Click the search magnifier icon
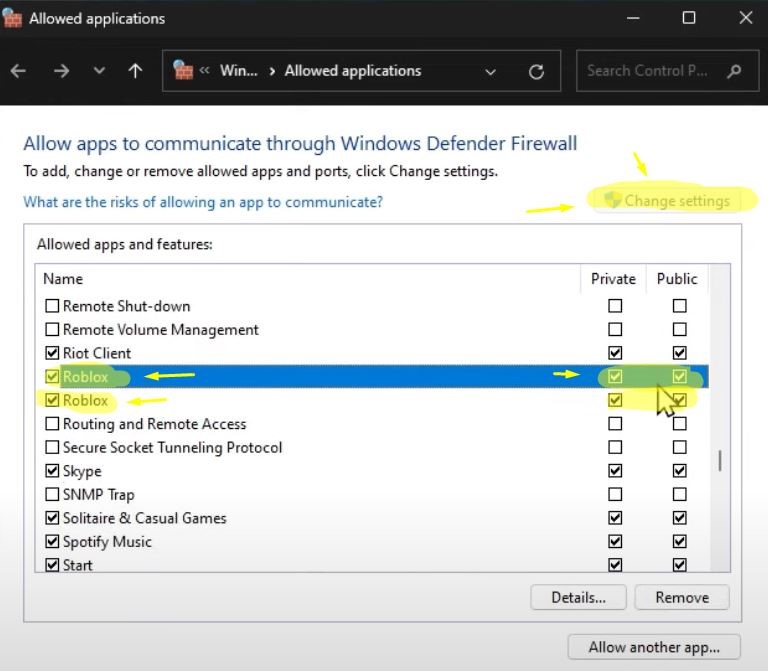This screenshot has width=768, height=671. [734, 72]
